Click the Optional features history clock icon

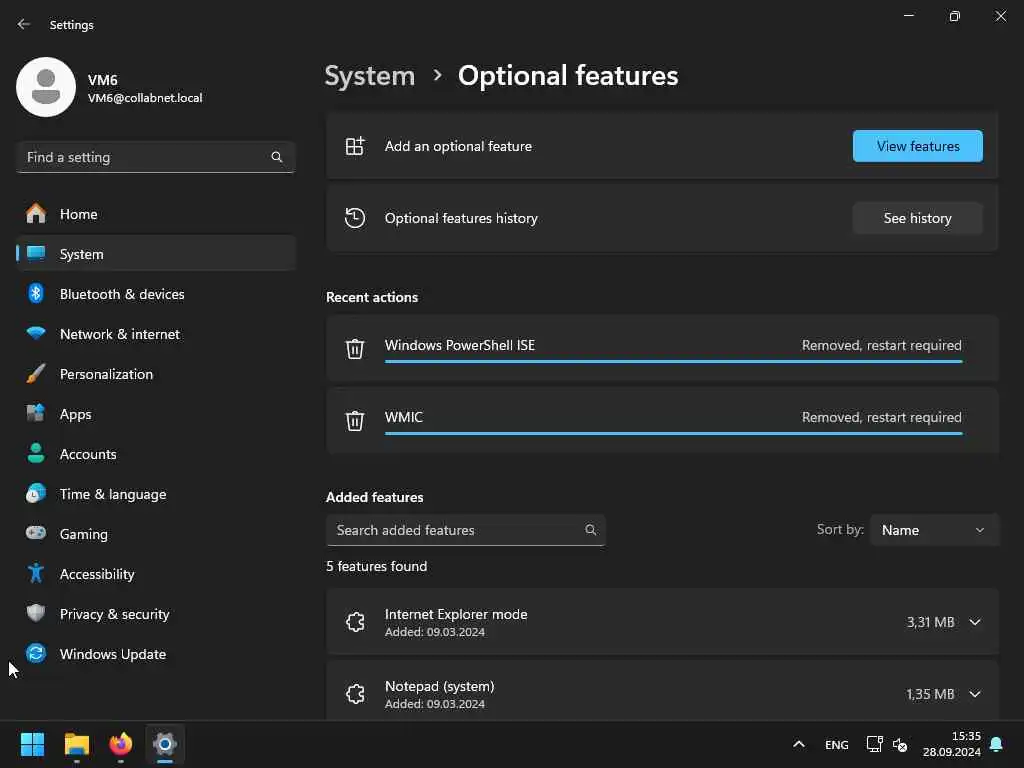[x=355, y=218]
